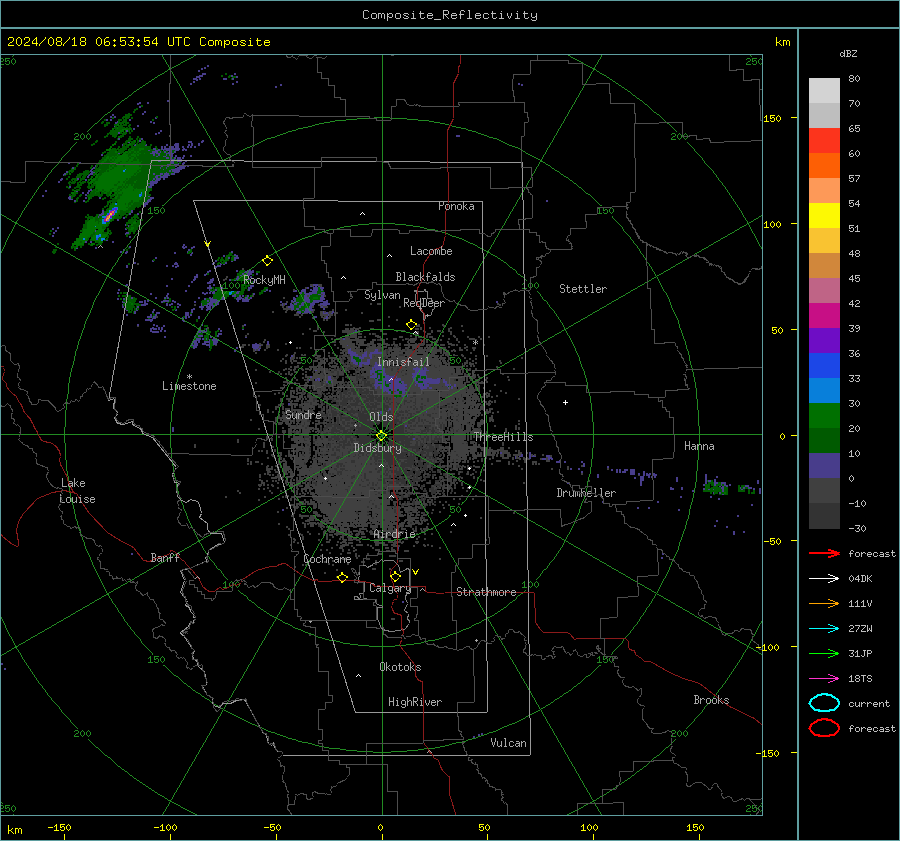Click the red forecast arrow in legend

(824, 553)
